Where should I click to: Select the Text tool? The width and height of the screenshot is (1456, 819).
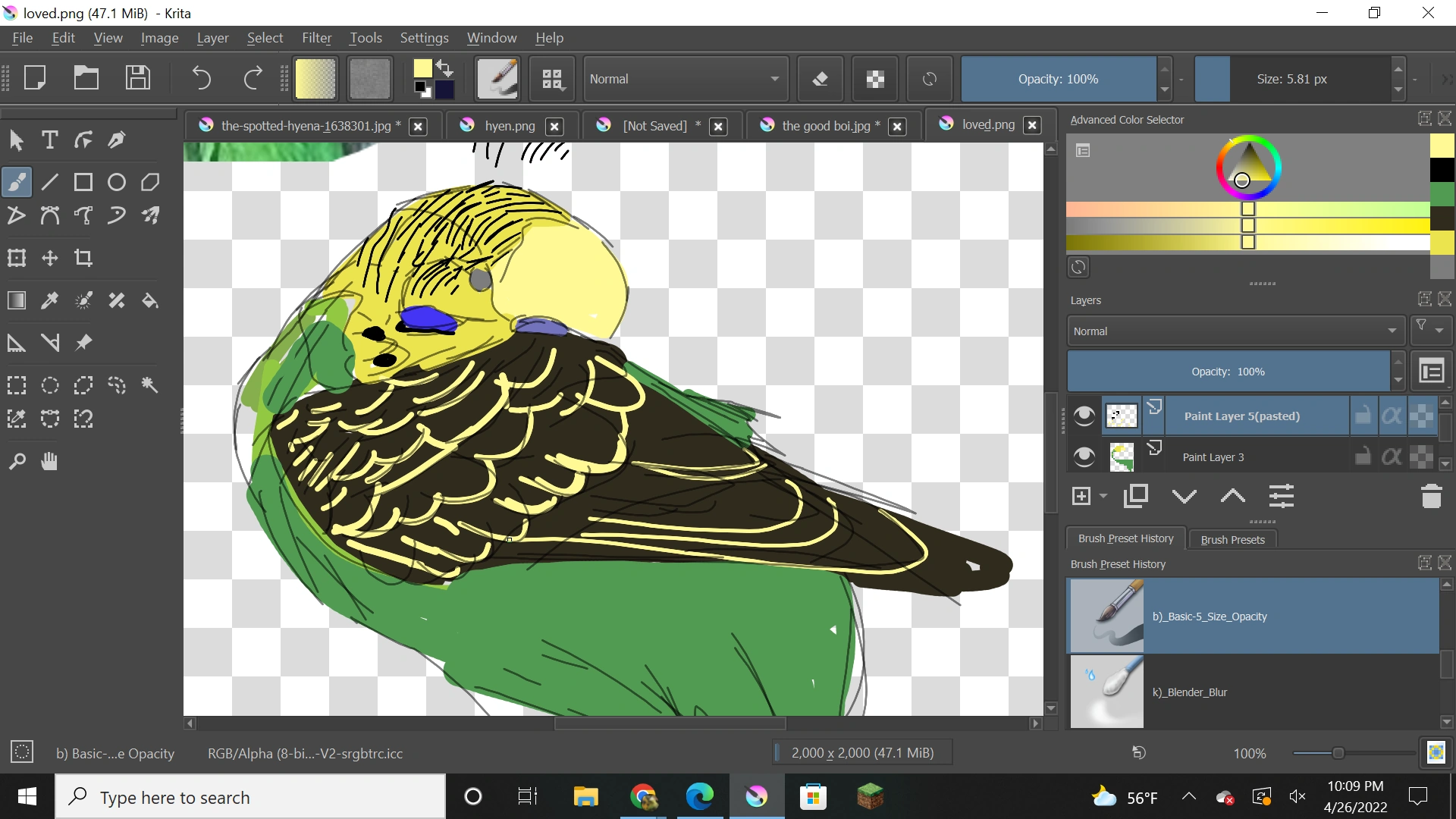coord(49,140)
